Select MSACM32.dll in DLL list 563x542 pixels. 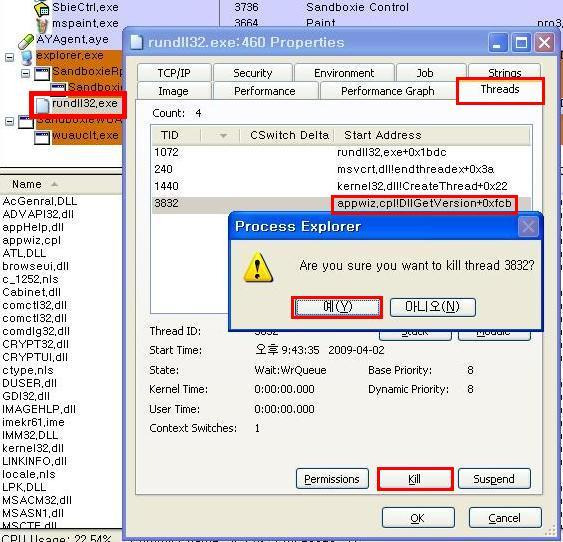pyautogui.click(x=37, y=500)
